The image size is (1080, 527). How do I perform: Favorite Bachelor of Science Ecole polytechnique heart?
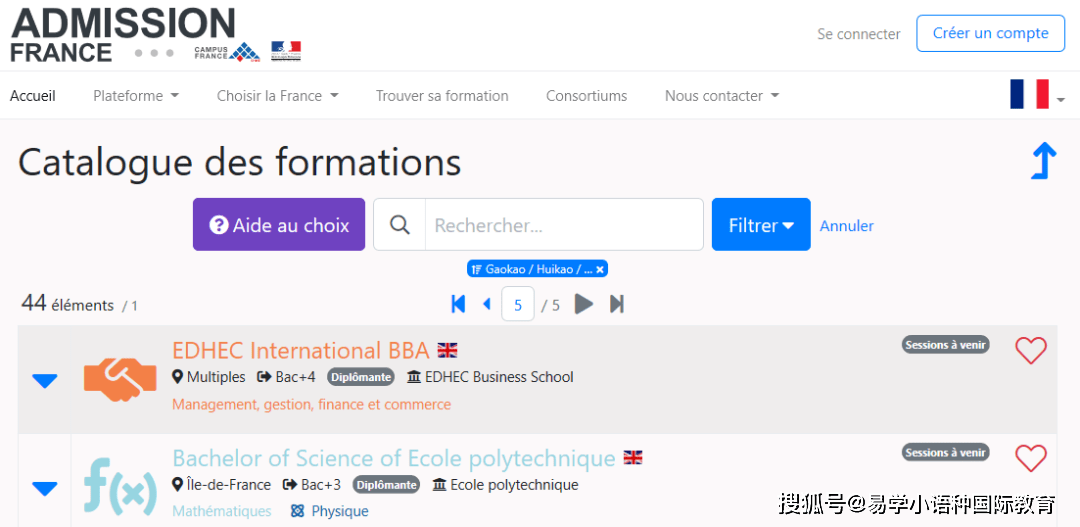(x=1030, y=458)
